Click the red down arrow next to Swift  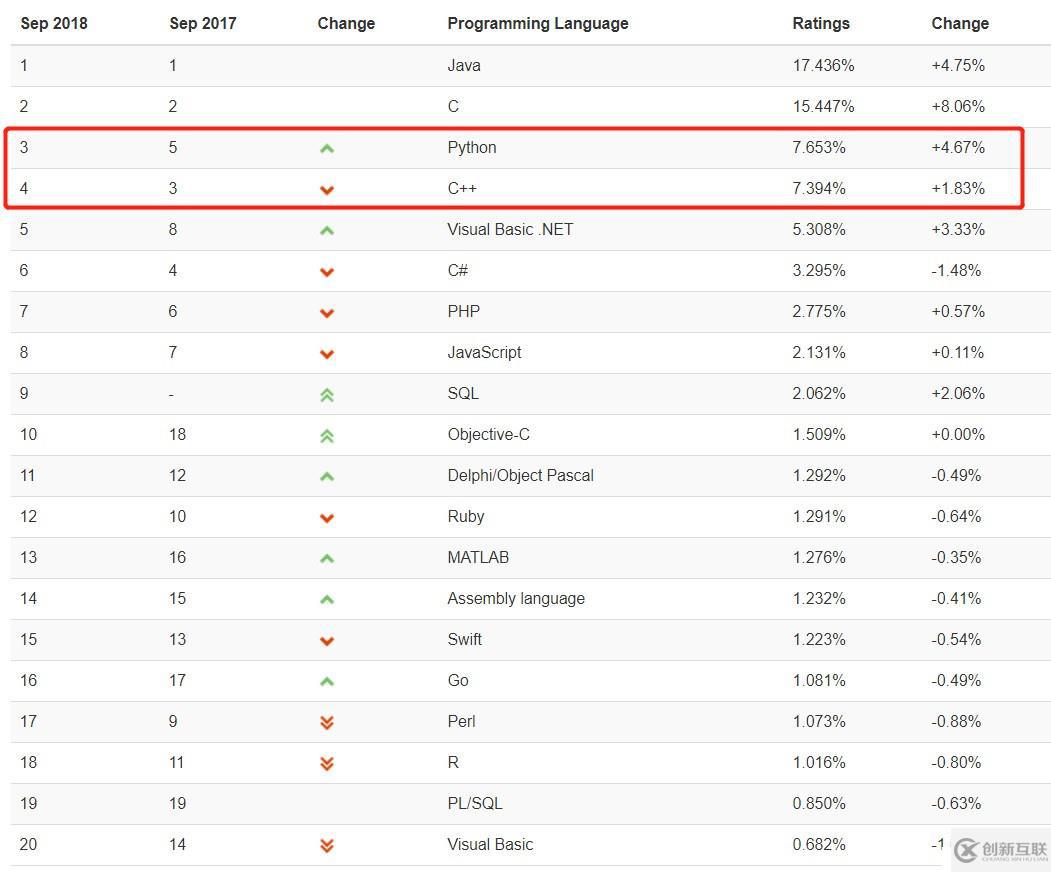point(327,641)
